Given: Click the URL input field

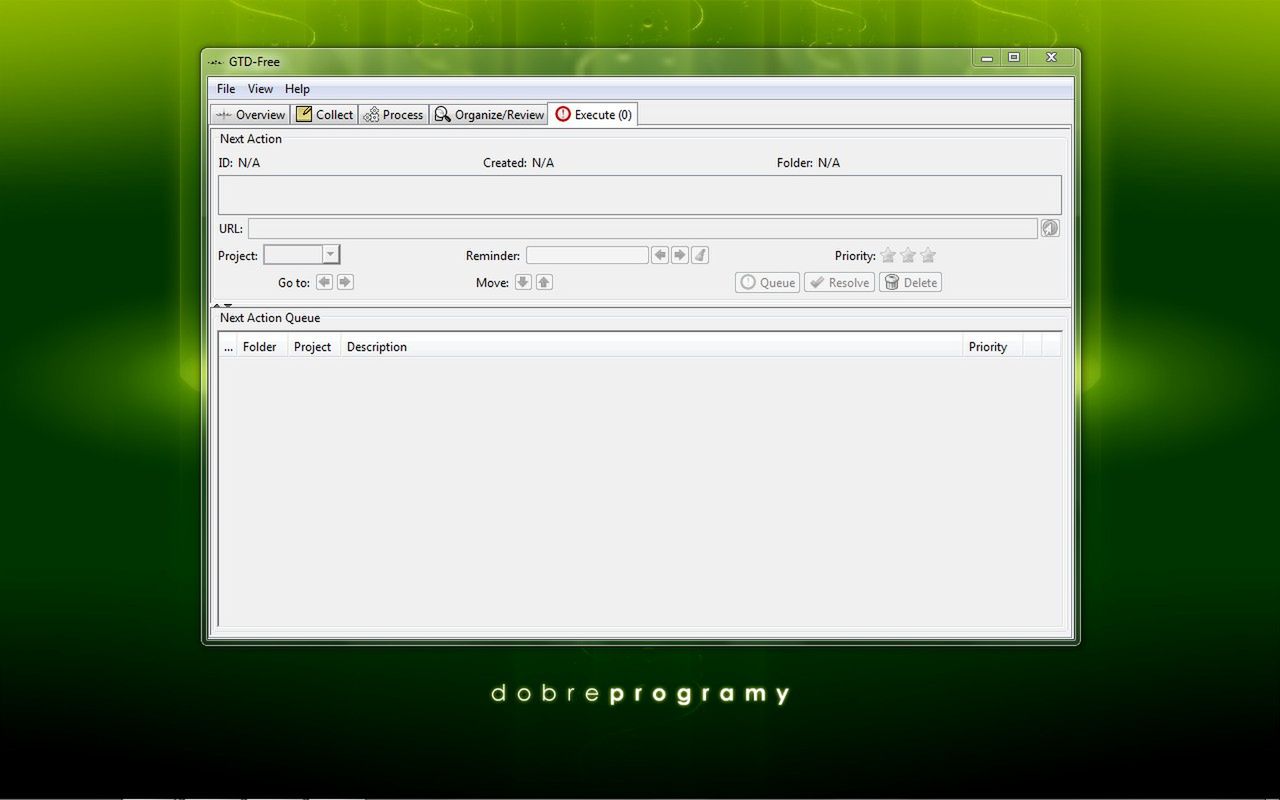Looking at the screenshot, I should pos(642,228).
